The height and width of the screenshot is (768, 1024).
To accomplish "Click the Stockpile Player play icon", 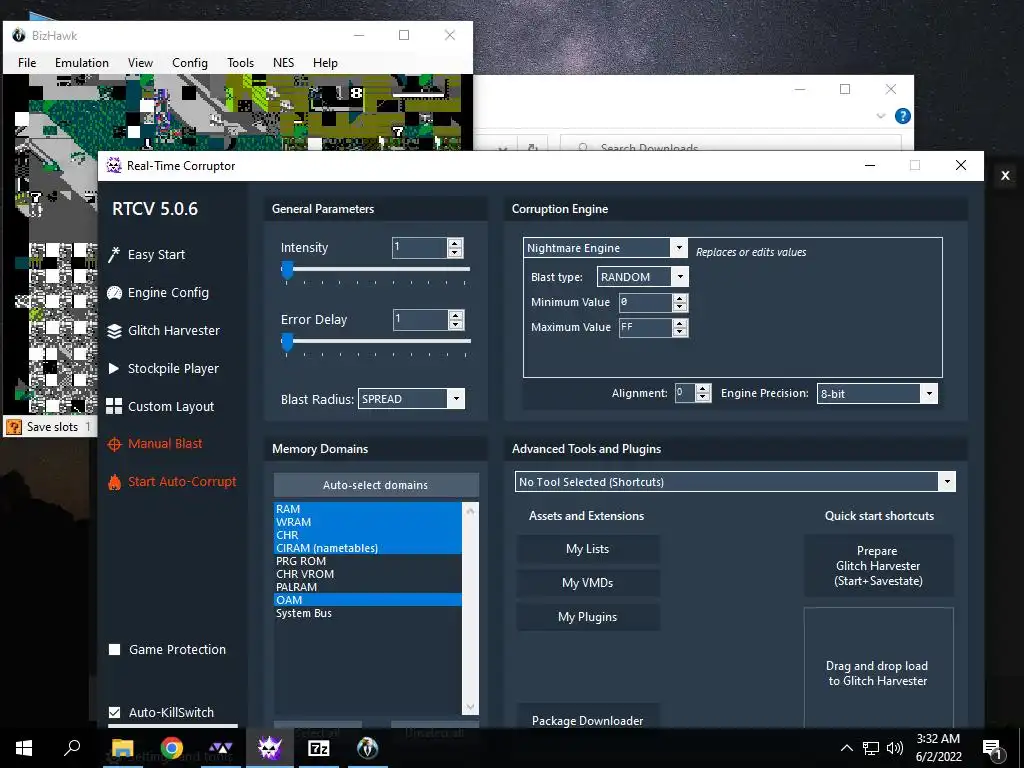I will click(114, 368).
